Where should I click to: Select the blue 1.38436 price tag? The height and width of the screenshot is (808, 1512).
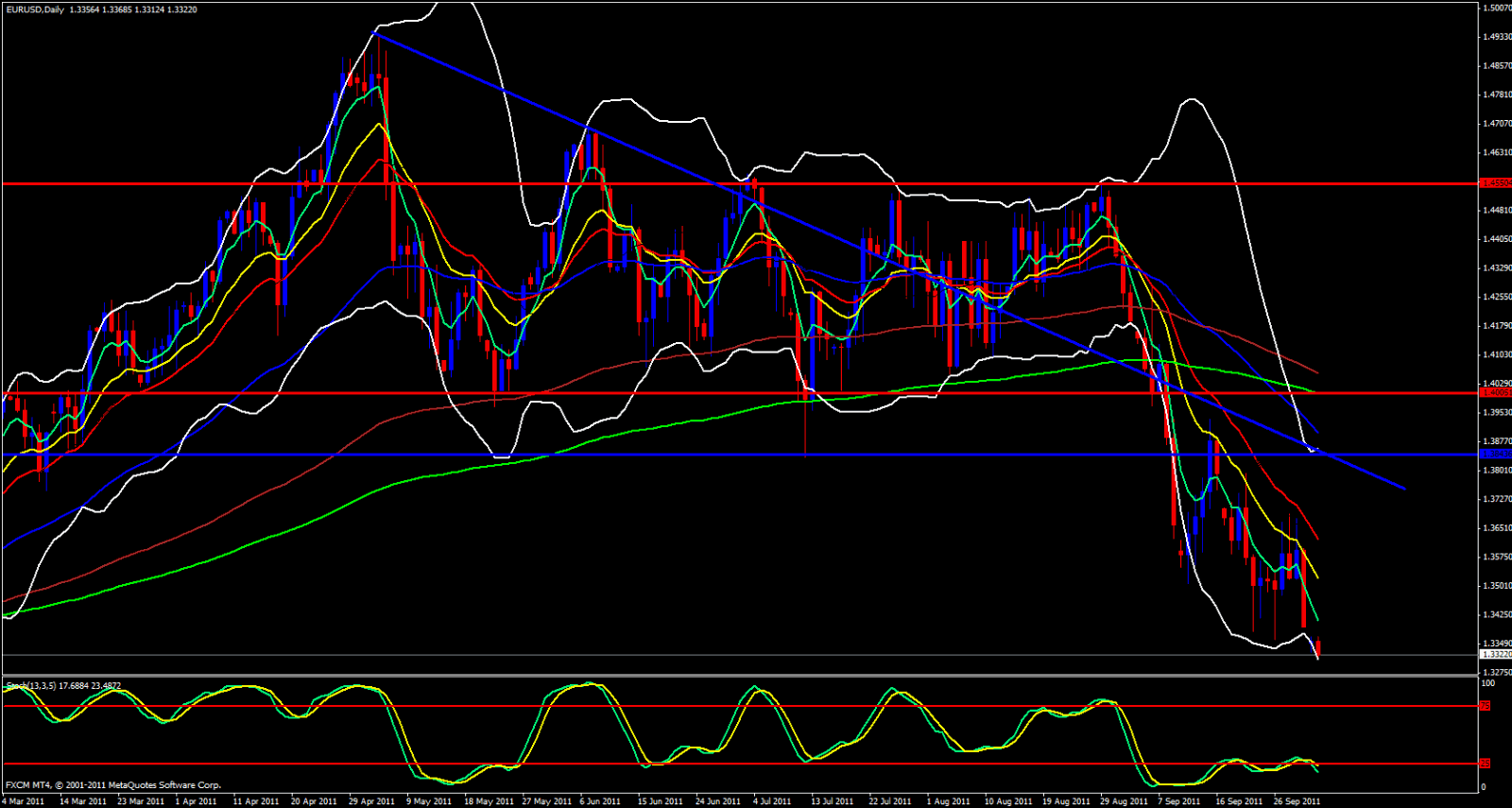1495,455
